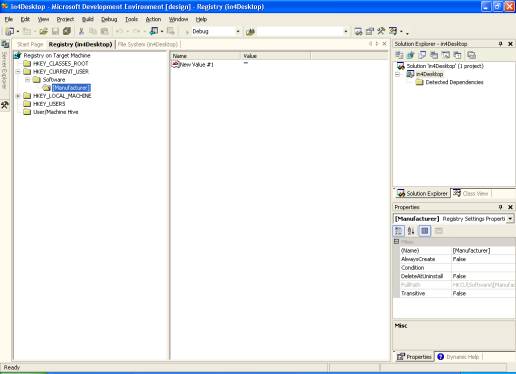Image resolution: width=516 pixels, height=374 pixels.
Task: Click the Open File toolbar icon
Action: (x=43, y=31)
